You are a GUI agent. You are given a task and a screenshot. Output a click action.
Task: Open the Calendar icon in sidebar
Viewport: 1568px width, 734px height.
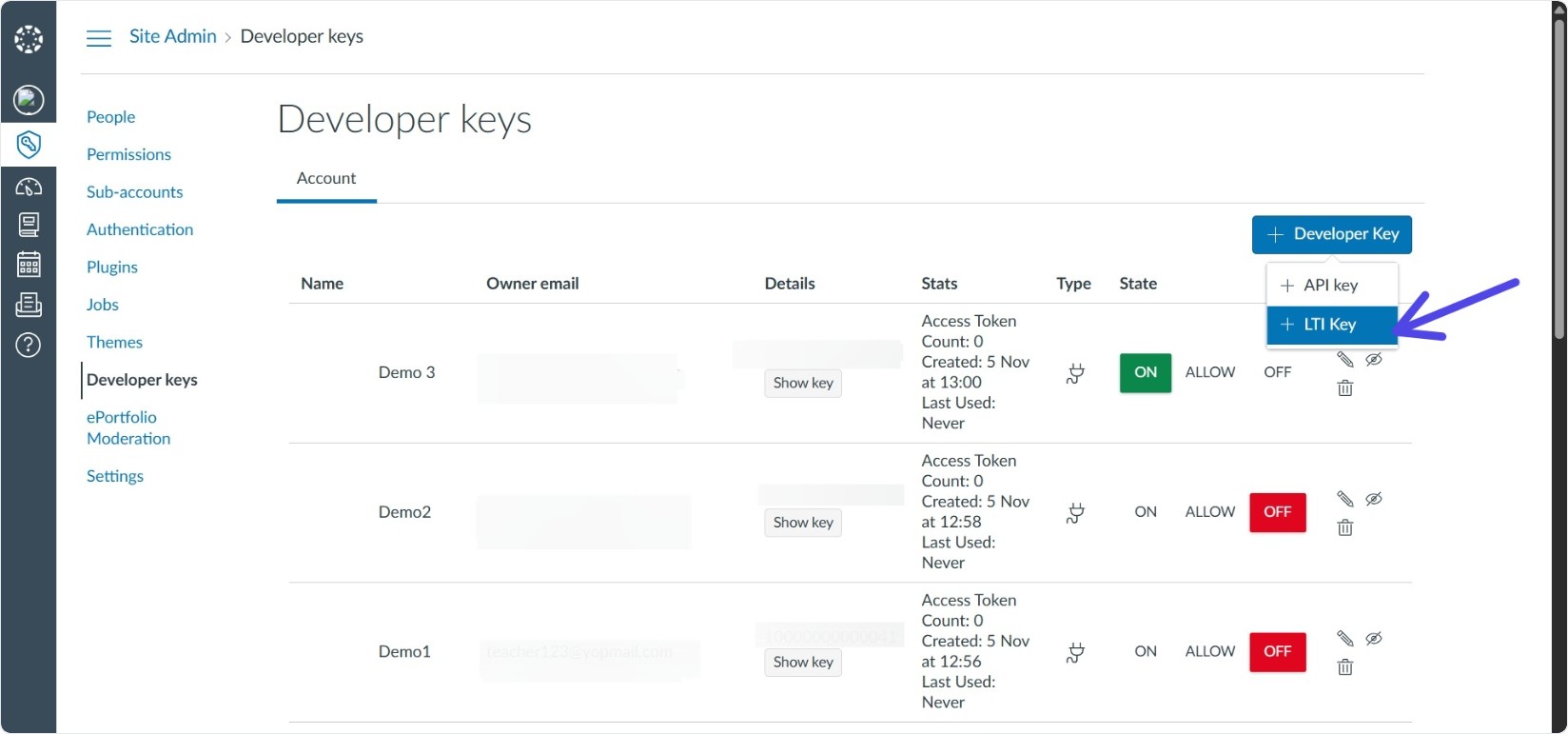pyautogui.click(x=29, y=264)
